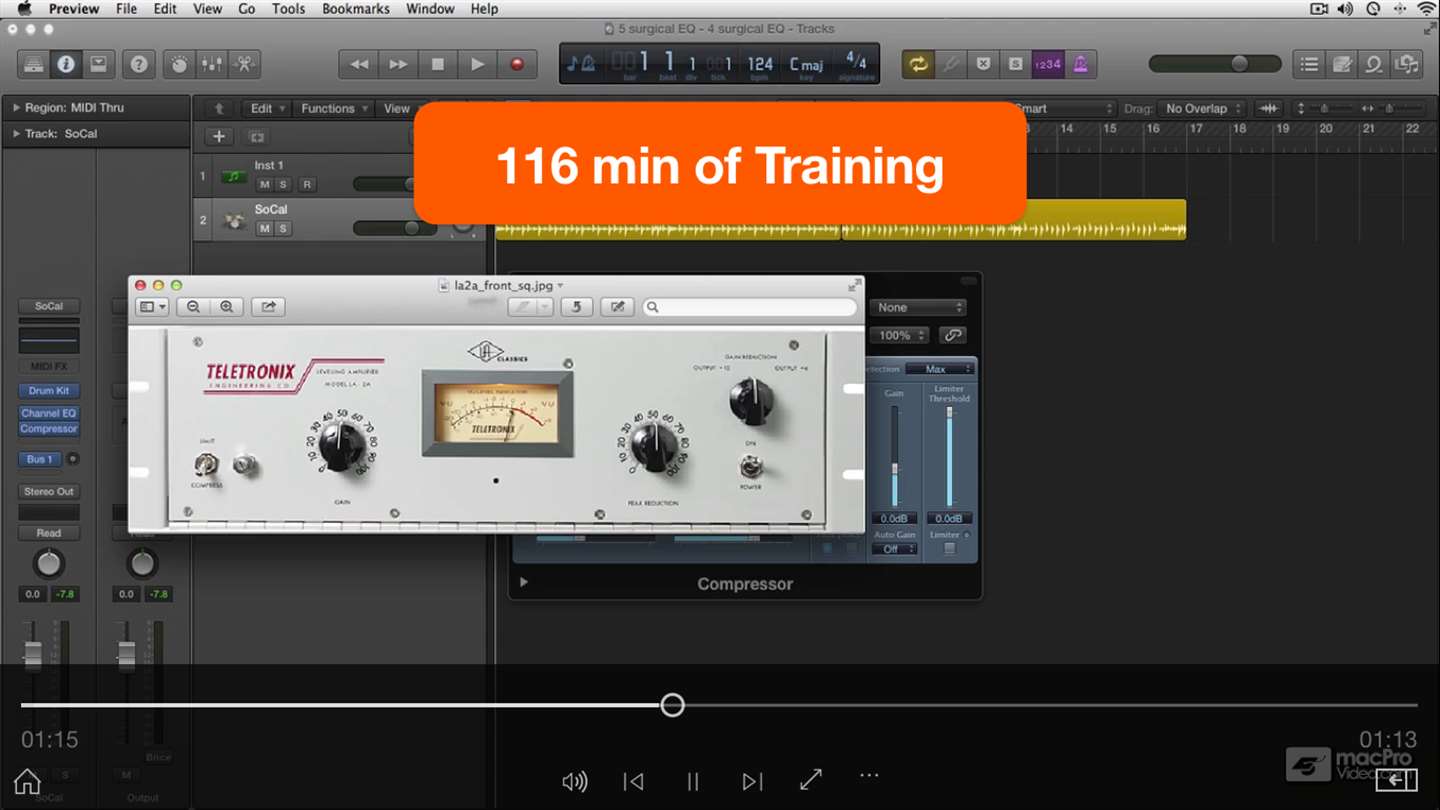Image resolution: width=1440 pixels, height=810 pixels.
Task: Click the Preview search field
Action: (x=749, y=307)
